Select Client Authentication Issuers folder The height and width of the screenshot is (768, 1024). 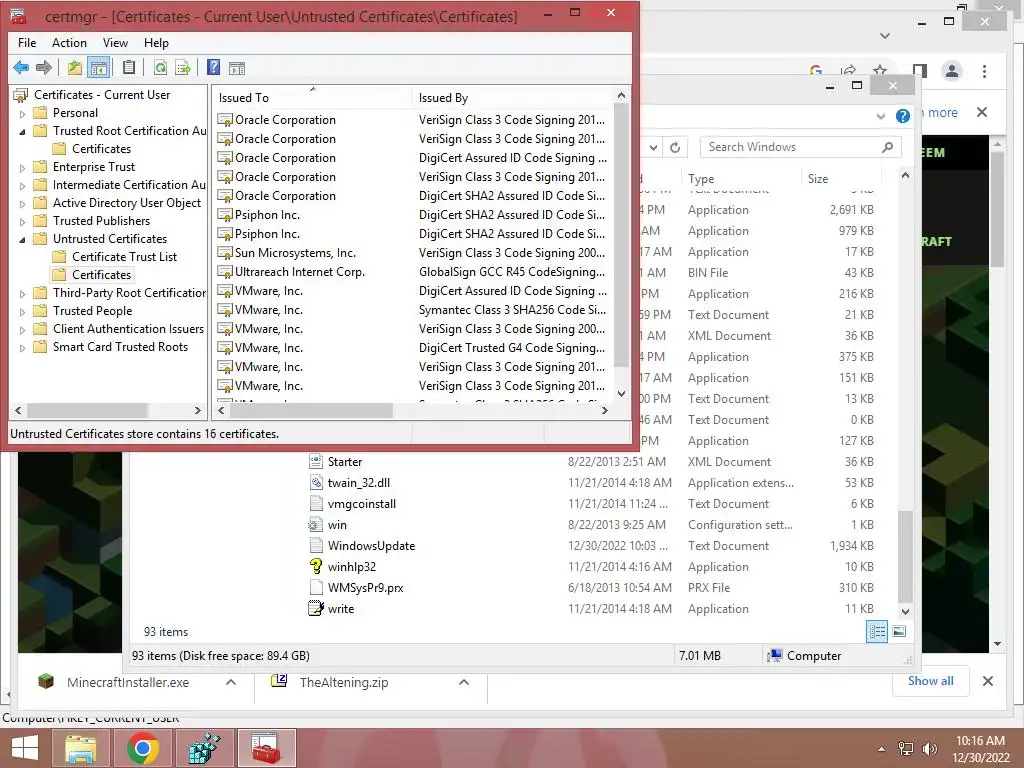point(128,329)
